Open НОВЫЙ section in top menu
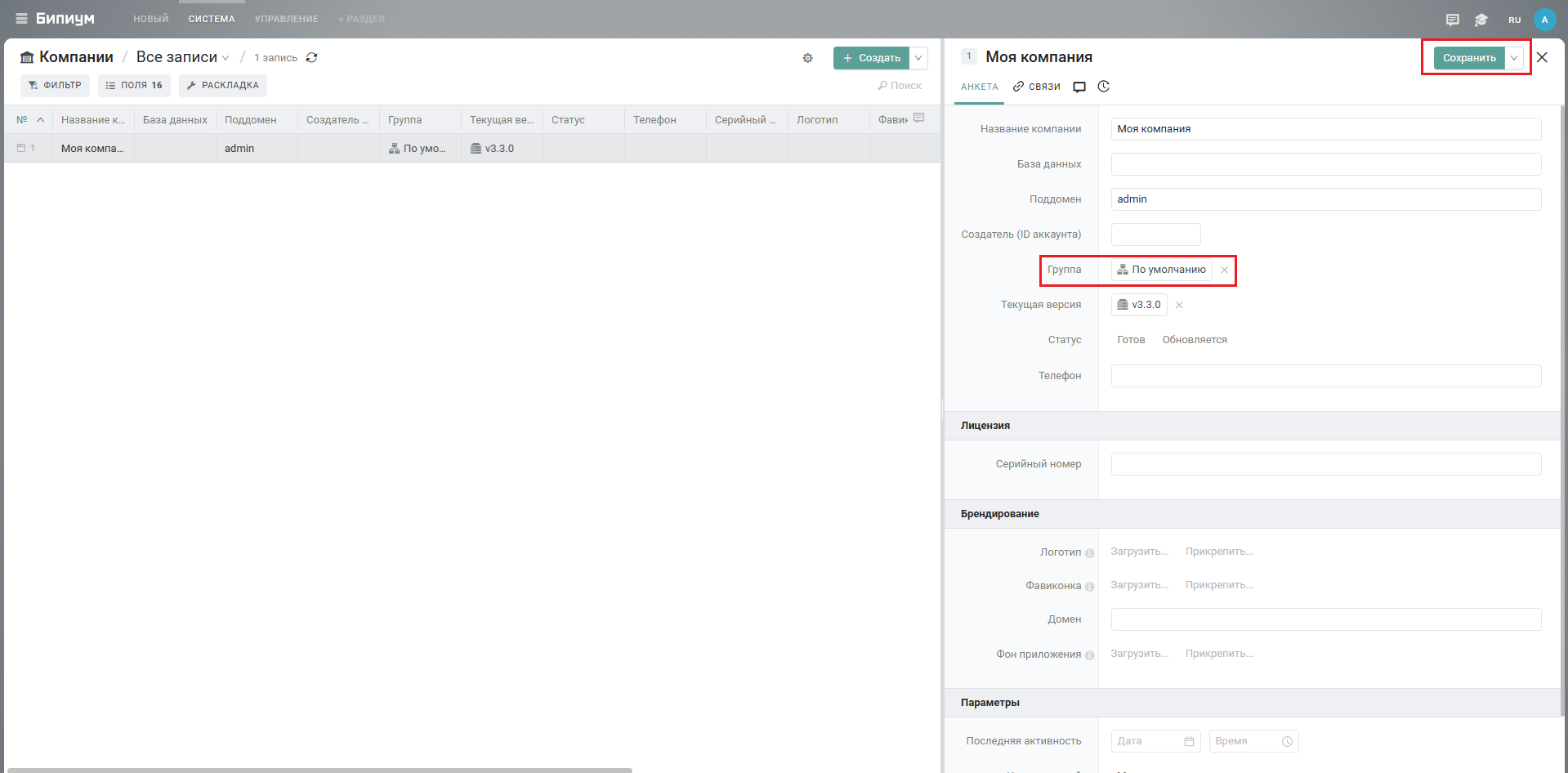 tap(151, 19)
